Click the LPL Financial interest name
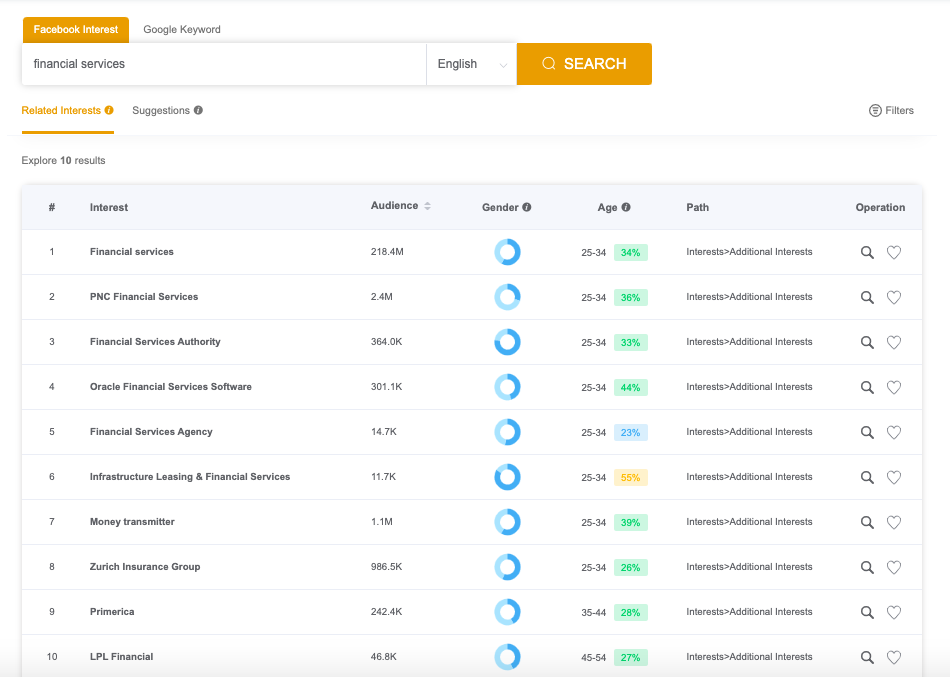This screenshot has height=677, width=950. click(x=121, y=656)
